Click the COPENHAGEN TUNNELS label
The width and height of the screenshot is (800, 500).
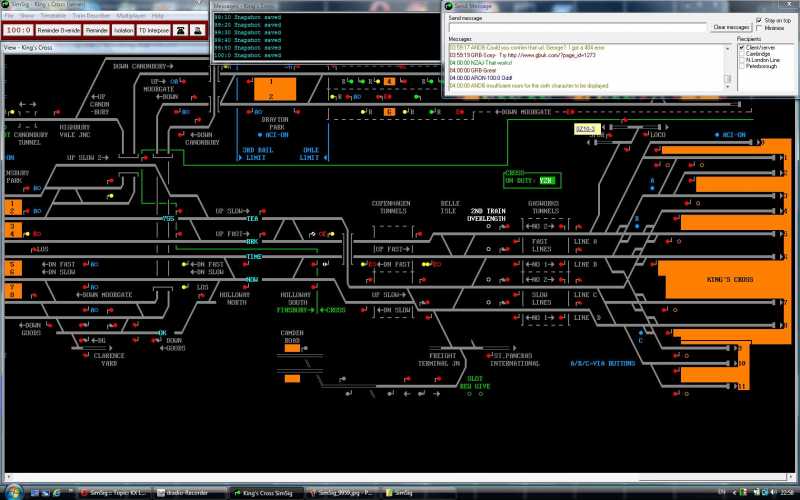click(392, 207)
